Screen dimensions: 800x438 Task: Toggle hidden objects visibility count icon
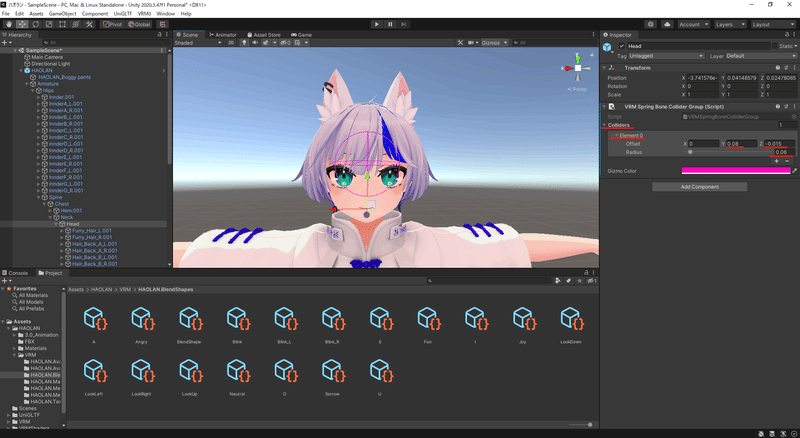pyautogui.click(x=285, y=42)
